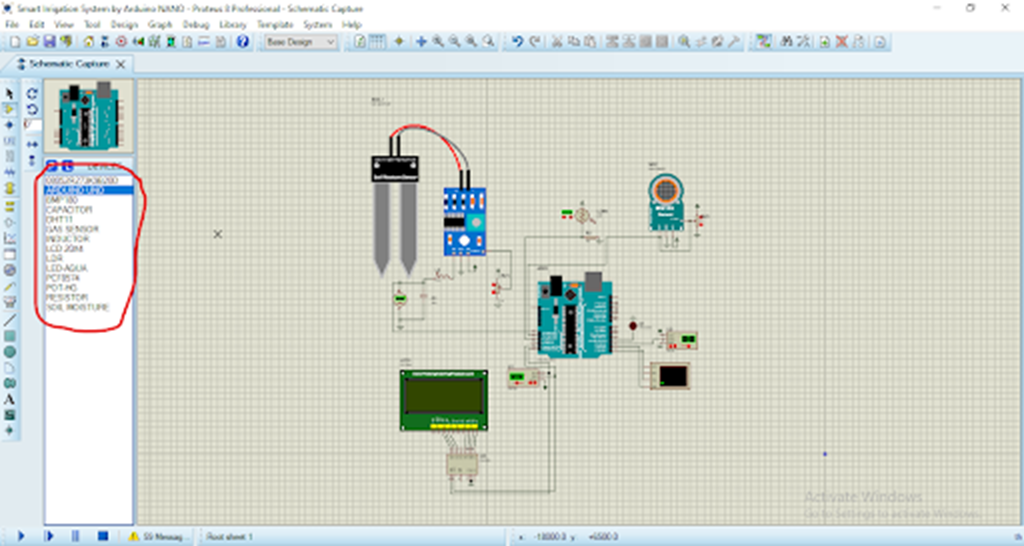Select LED-AQUA in devices list

click(x=67, y=268)
